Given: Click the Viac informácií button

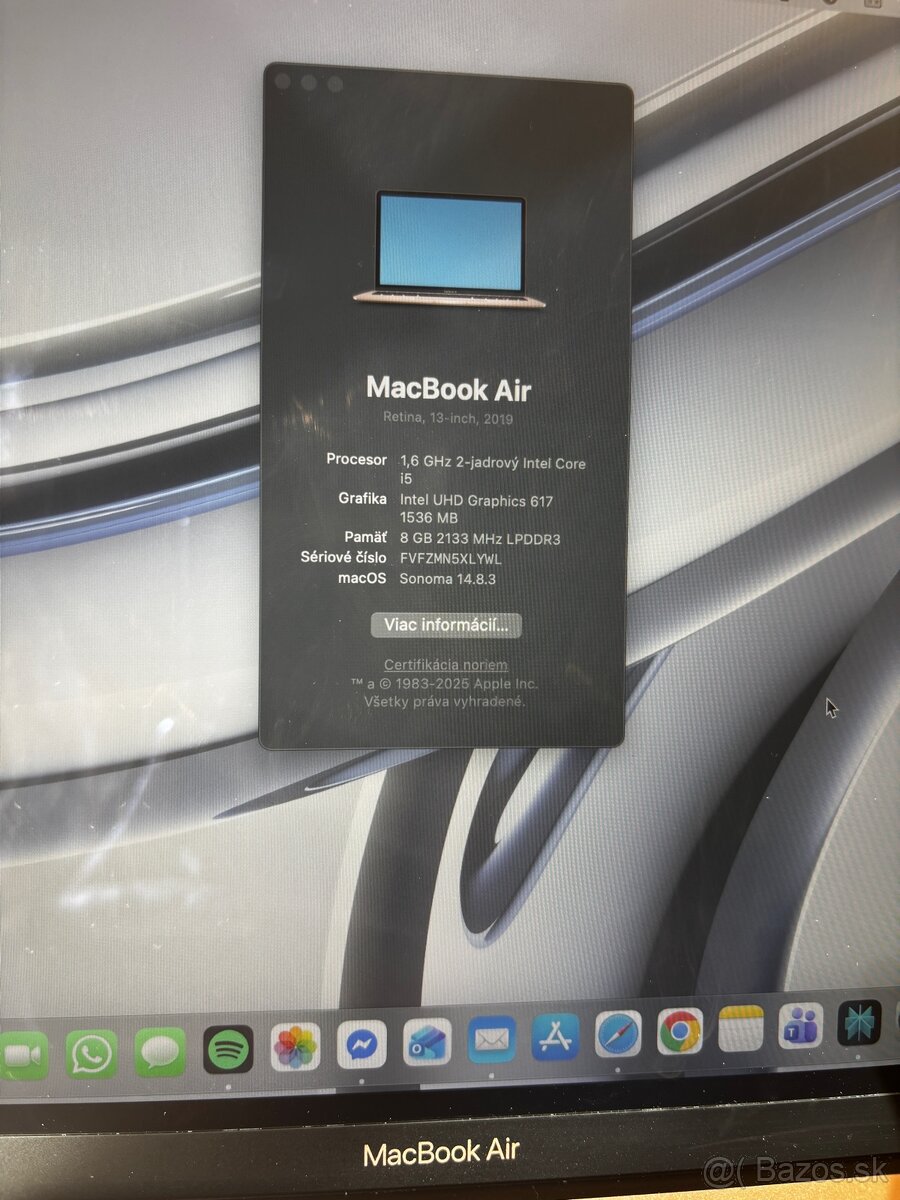Looking at the screenshot, I should [446, 626].
